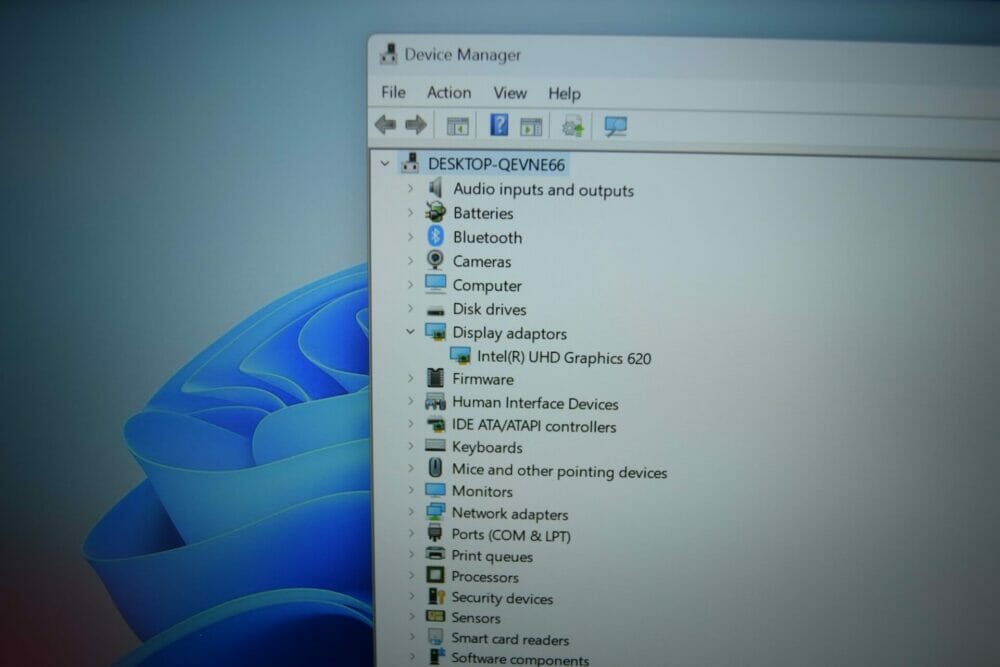Select the Smart card readers icon
The image size is (1000, 667).
coord(436,637)
